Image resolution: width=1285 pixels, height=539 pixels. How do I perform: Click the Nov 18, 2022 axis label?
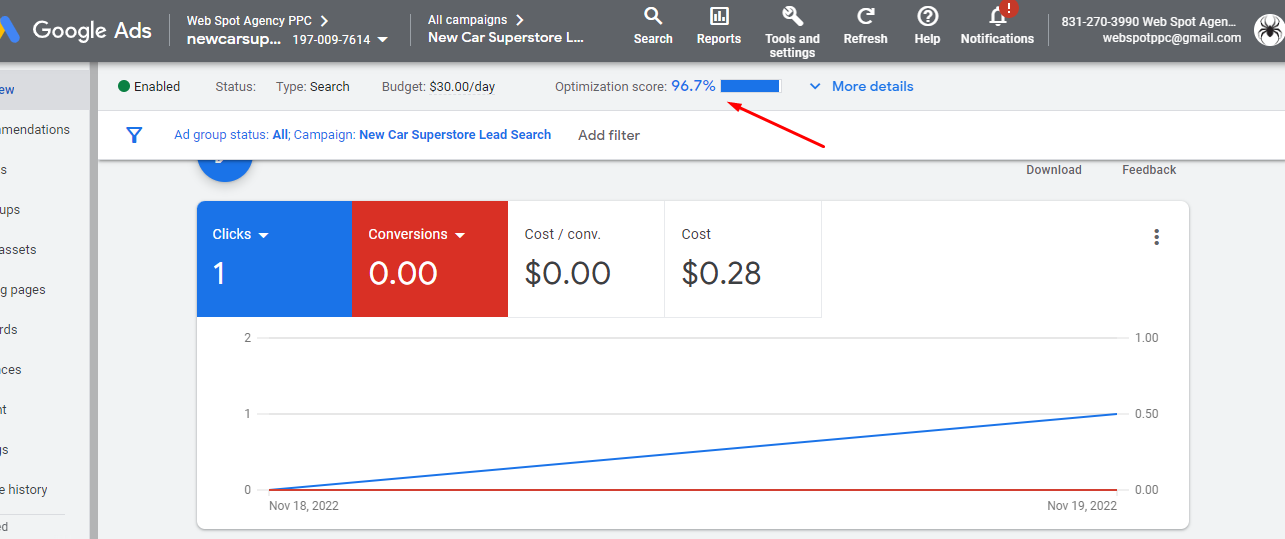click(x=304, y=506)
